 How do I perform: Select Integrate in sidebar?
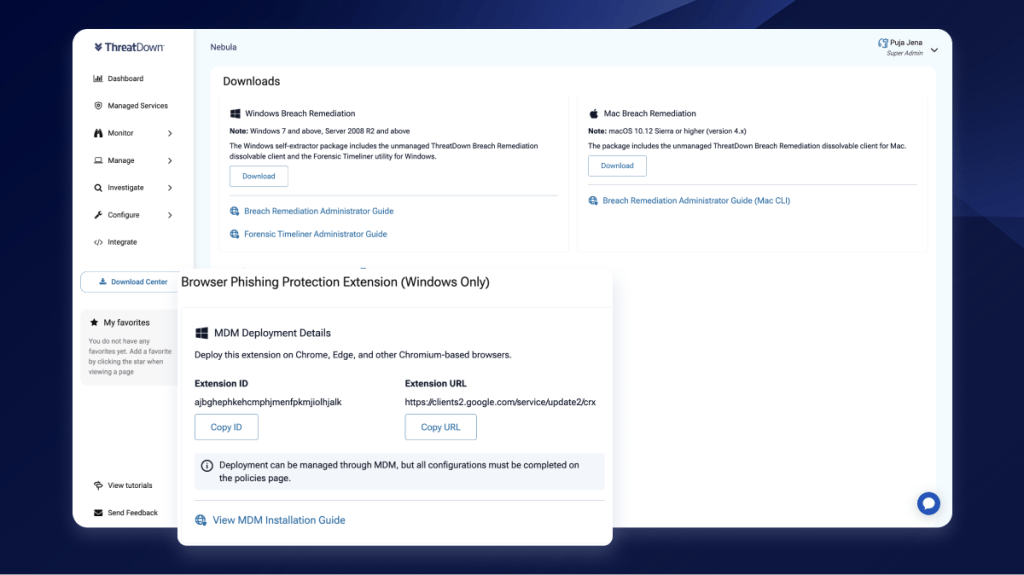click(x=122, y=242)
